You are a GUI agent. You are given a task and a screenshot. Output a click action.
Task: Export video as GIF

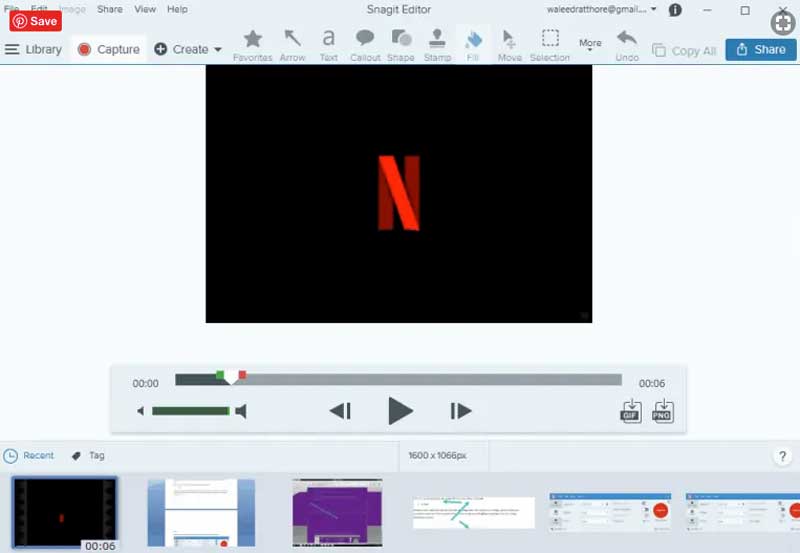[631, 411]
